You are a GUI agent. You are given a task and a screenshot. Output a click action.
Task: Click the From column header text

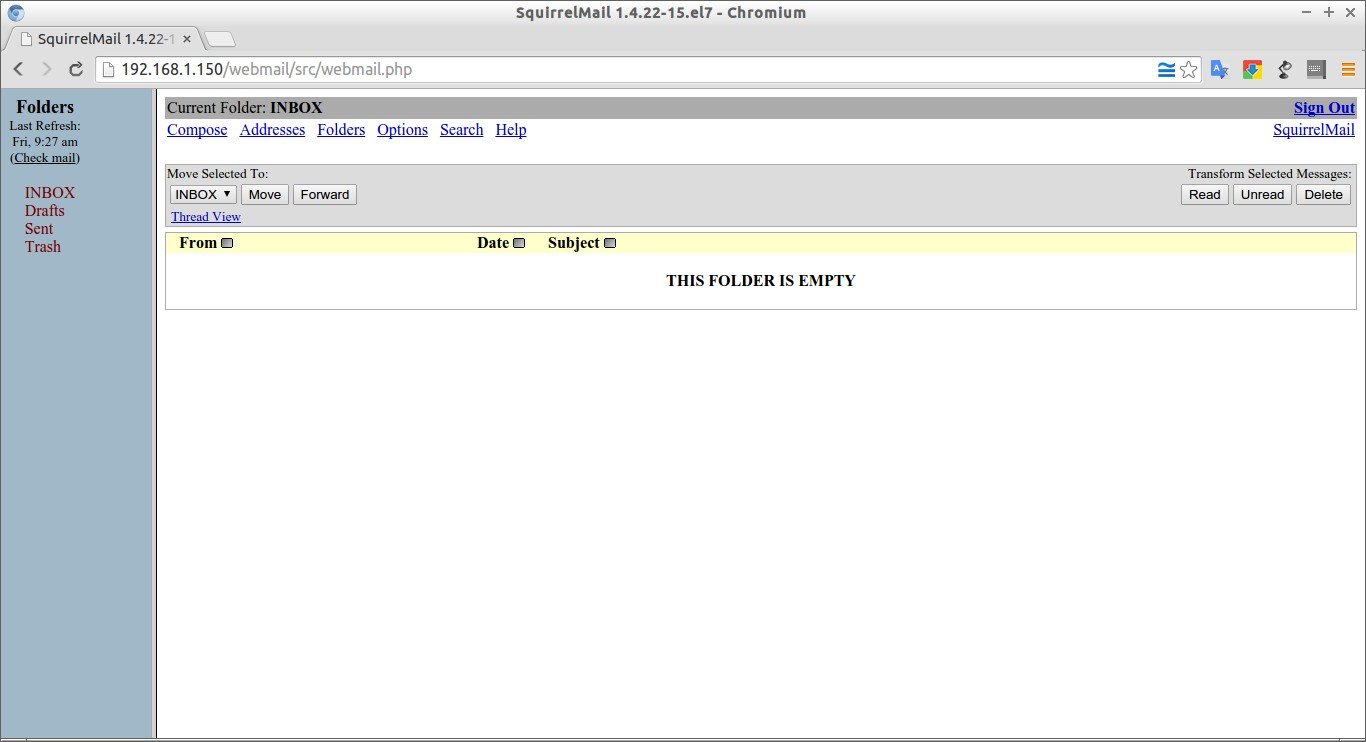point(198,243)
